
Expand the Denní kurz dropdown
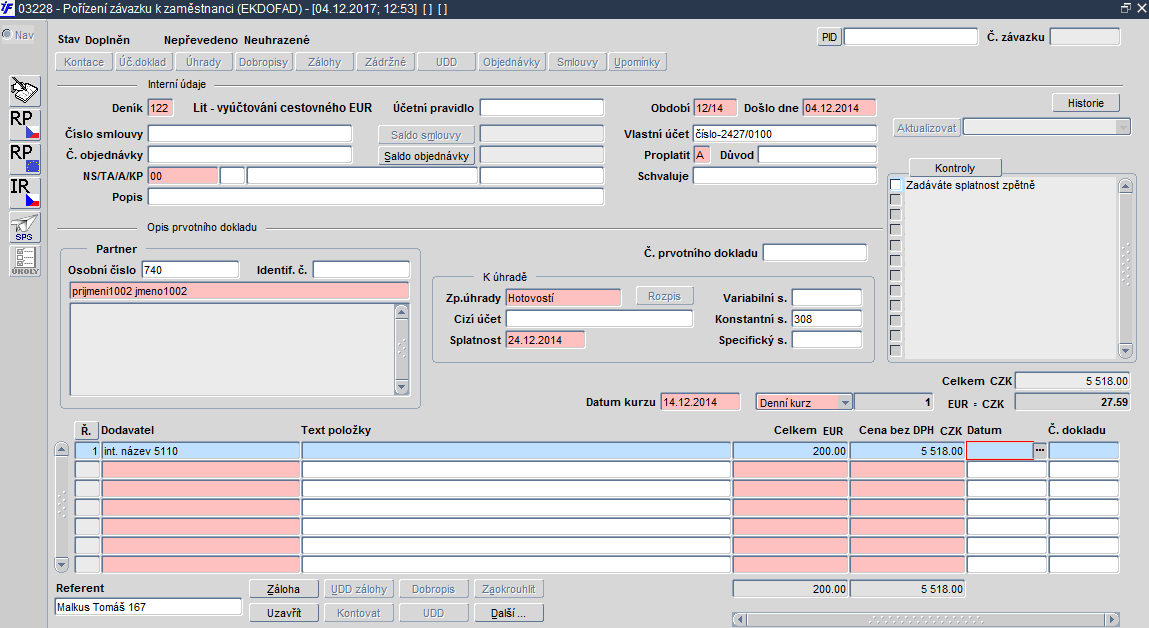[845, 402]
